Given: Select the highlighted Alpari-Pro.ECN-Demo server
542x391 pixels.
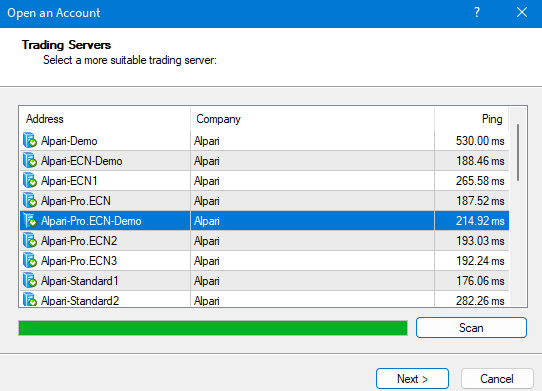Looking at the screenshot, I should click(264, 221).
